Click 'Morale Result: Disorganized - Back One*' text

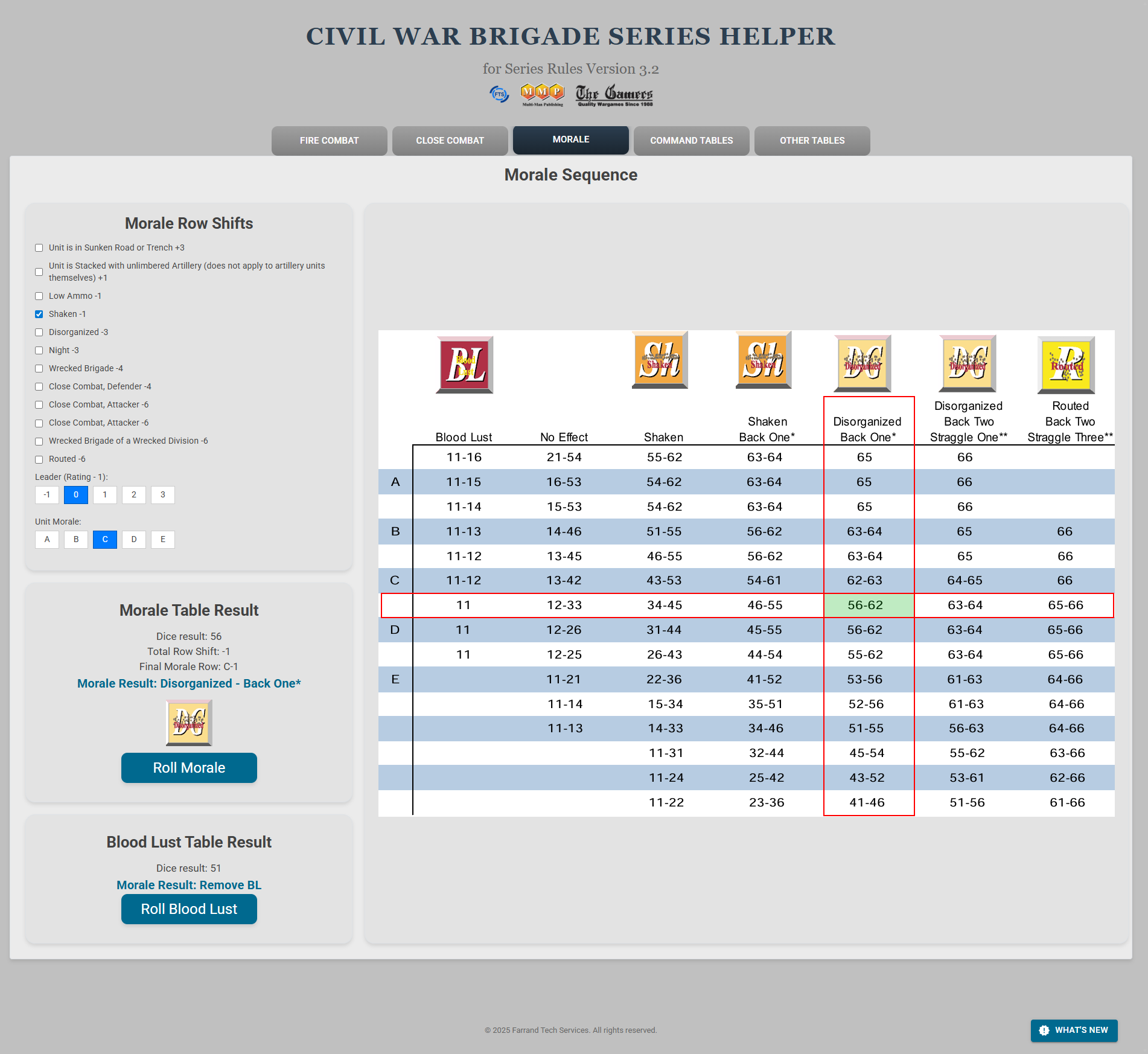click(189, 684)
